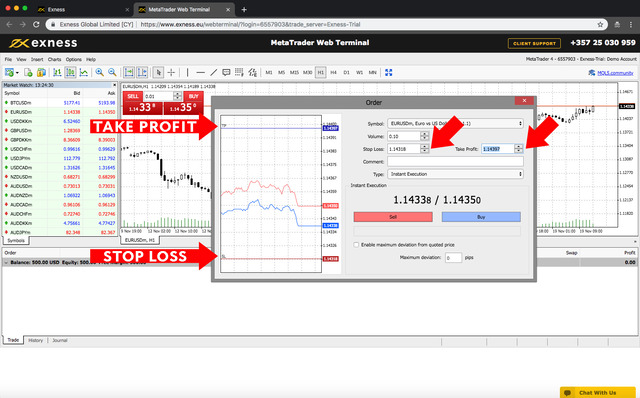This screenshot has height=398, width=640.
Task: Open the Help menu
Action: [x=91, y=59]
